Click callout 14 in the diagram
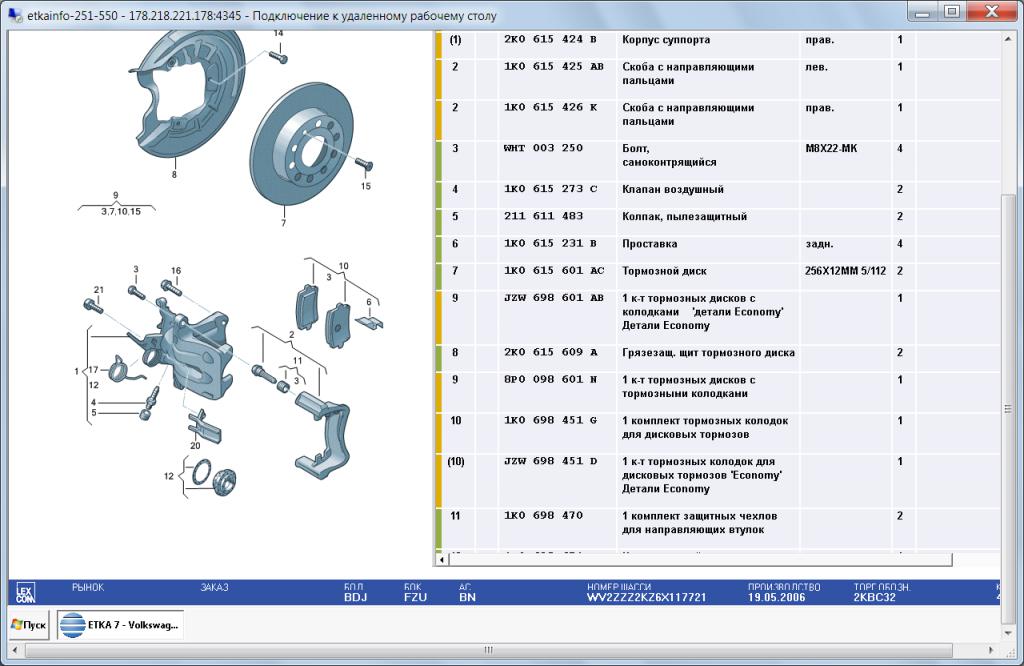Viewport: 1024px width, 666px height. 278,33
